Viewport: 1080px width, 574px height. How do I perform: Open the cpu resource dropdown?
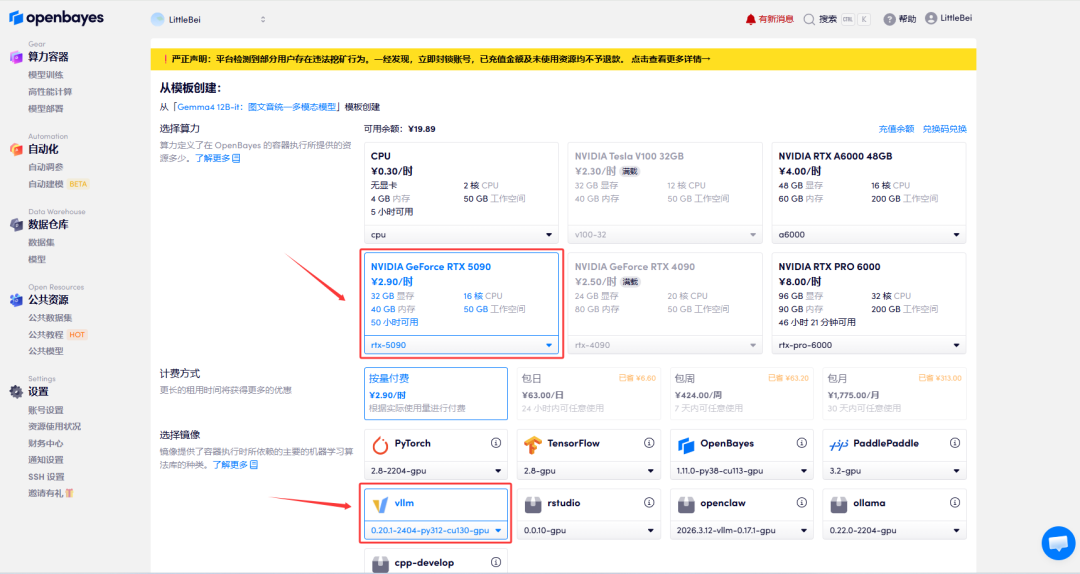(x=461, y=235)
